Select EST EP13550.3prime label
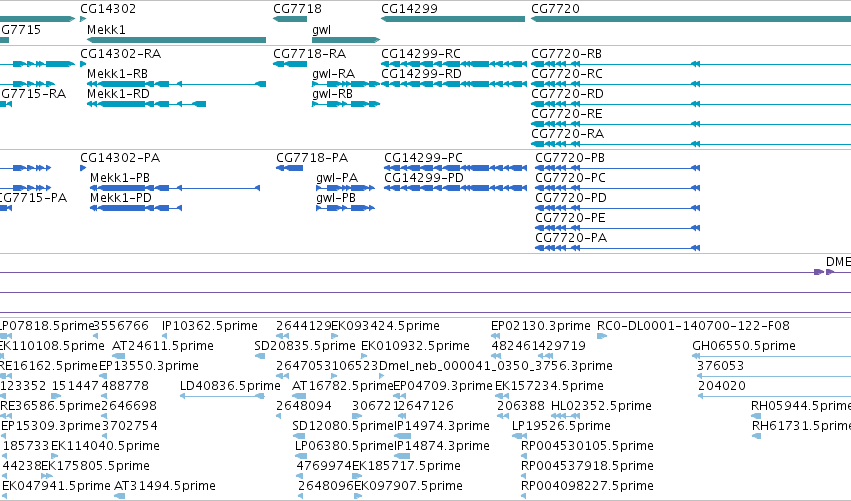The image size is (851, 501). click(x=149, y=366)
